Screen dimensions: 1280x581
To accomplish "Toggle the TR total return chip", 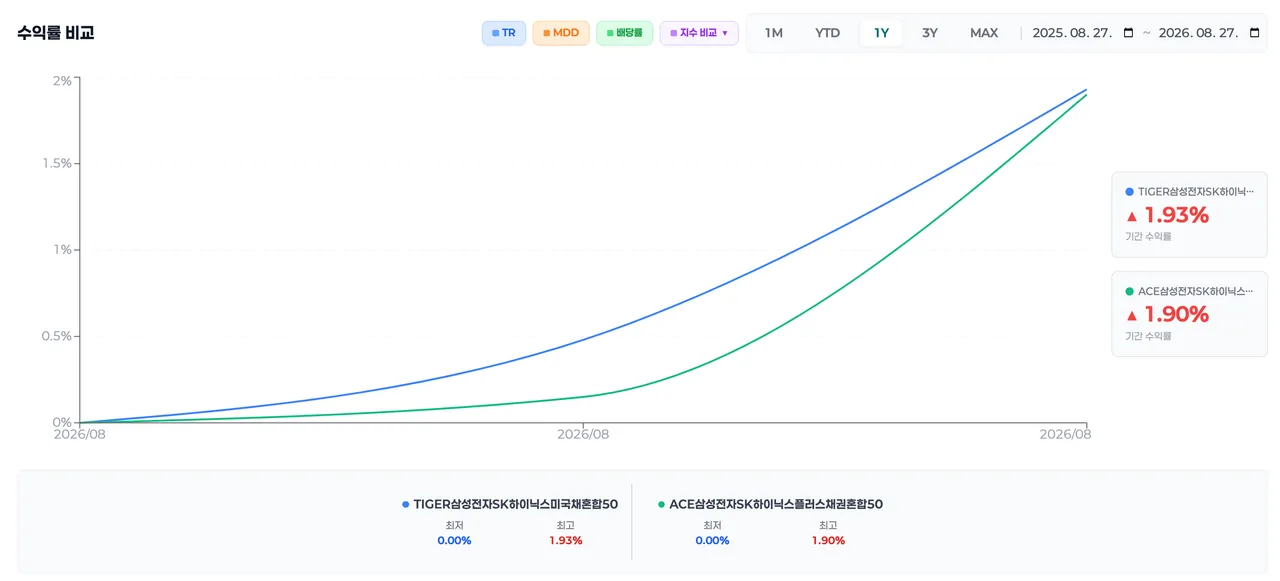I will click(x=504, y=33).
